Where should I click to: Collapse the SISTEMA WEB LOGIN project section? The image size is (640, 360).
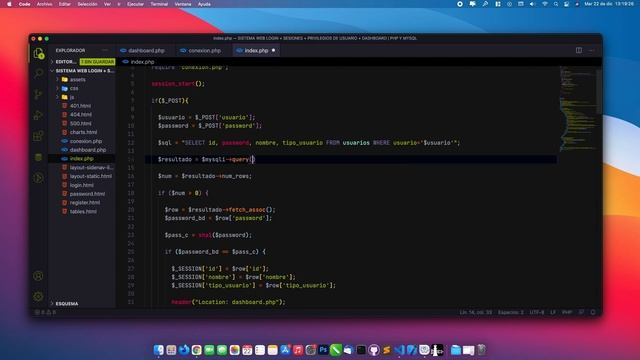point(82,71)
